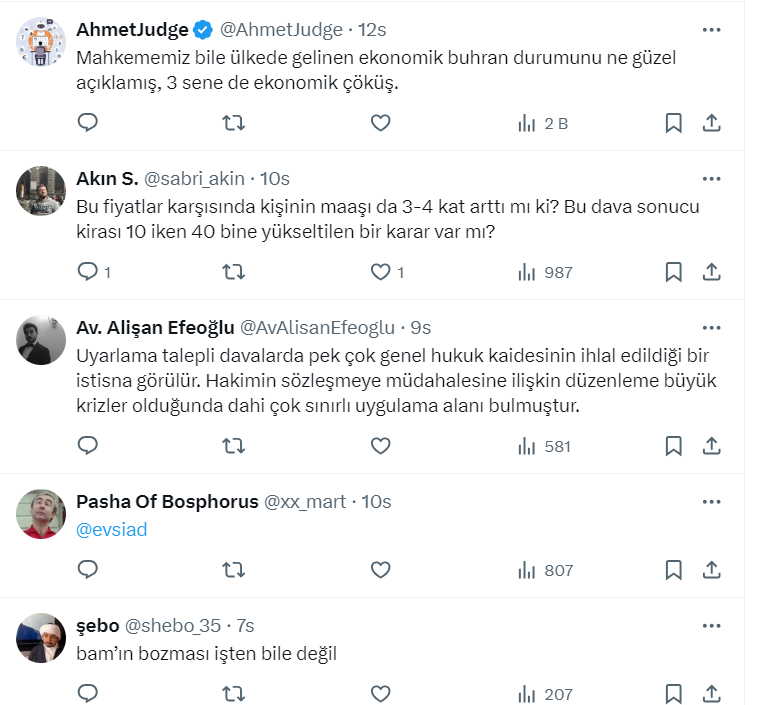Retweet AhmetJudge's post about ekonomik buhran
The image size is (778, 705).
[x=233, y=123]
